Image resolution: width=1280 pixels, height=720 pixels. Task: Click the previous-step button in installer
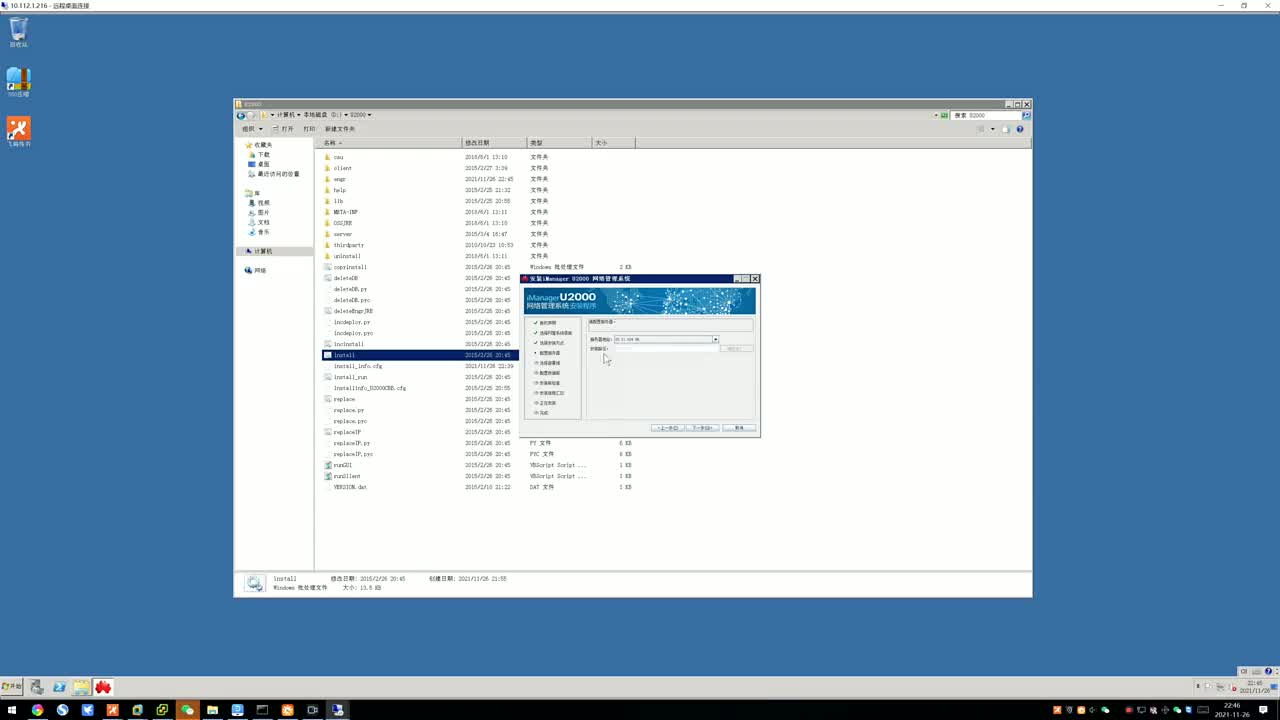668,428
